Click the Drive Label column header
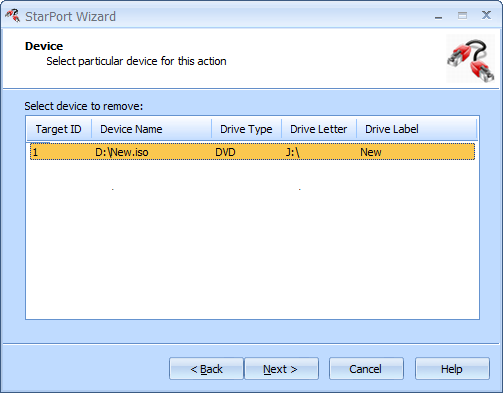 click(x=417, y=129)
